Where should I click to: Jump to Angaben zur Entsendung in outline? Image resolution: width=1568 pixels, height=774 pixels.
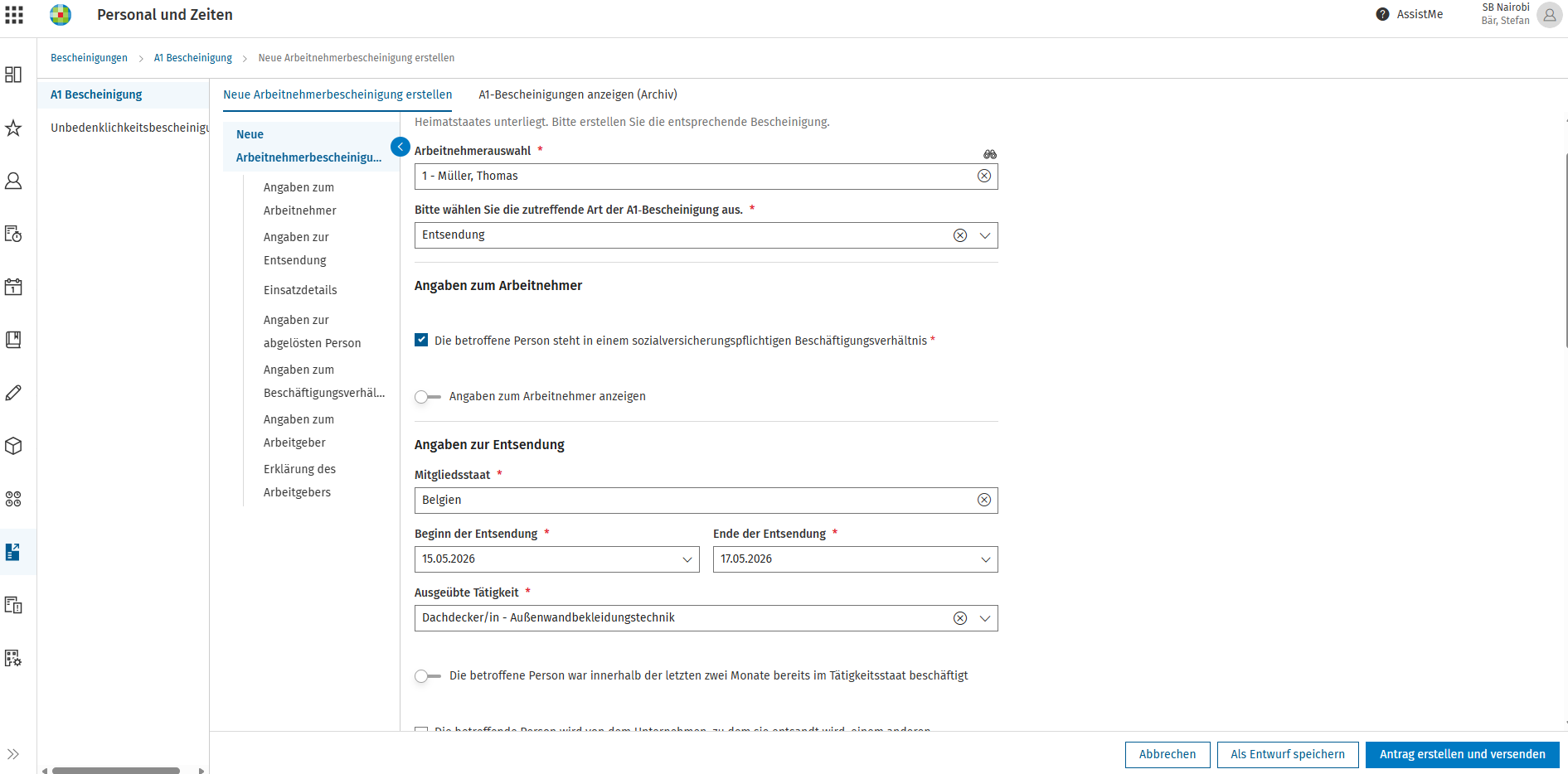coord(296,249)
